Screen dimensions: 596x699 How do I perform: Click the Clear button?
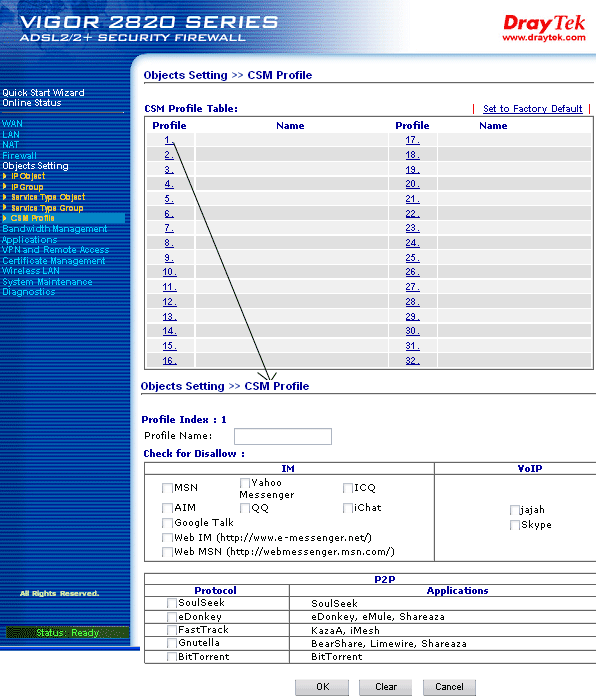386,687
